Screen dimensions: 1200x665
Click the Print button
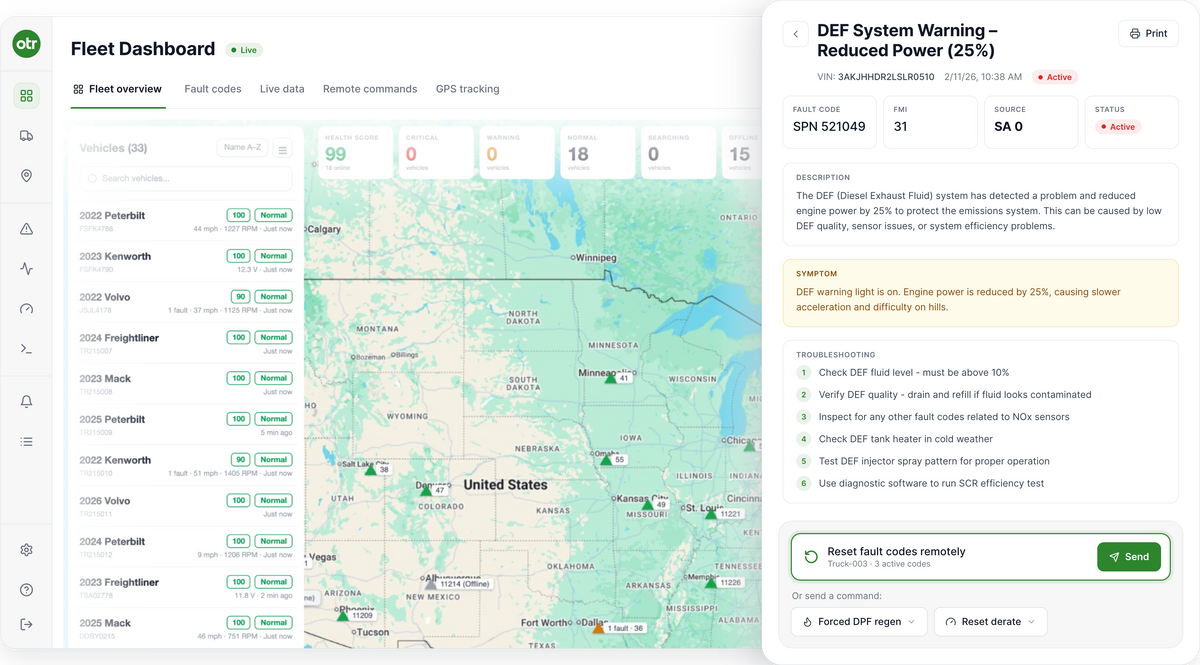[1148, 34]
